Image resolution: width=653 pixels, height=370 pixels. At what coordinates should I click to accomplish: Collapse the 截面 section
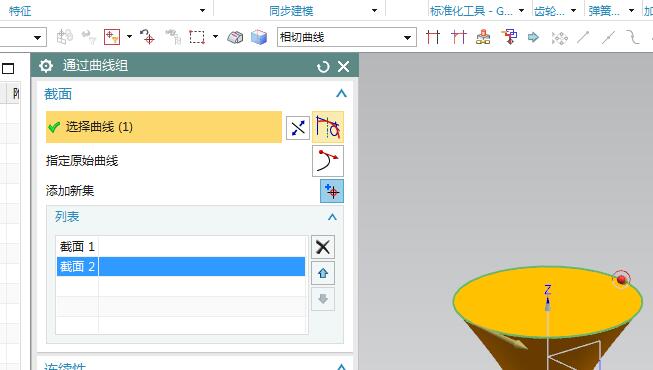click(341, 94)
